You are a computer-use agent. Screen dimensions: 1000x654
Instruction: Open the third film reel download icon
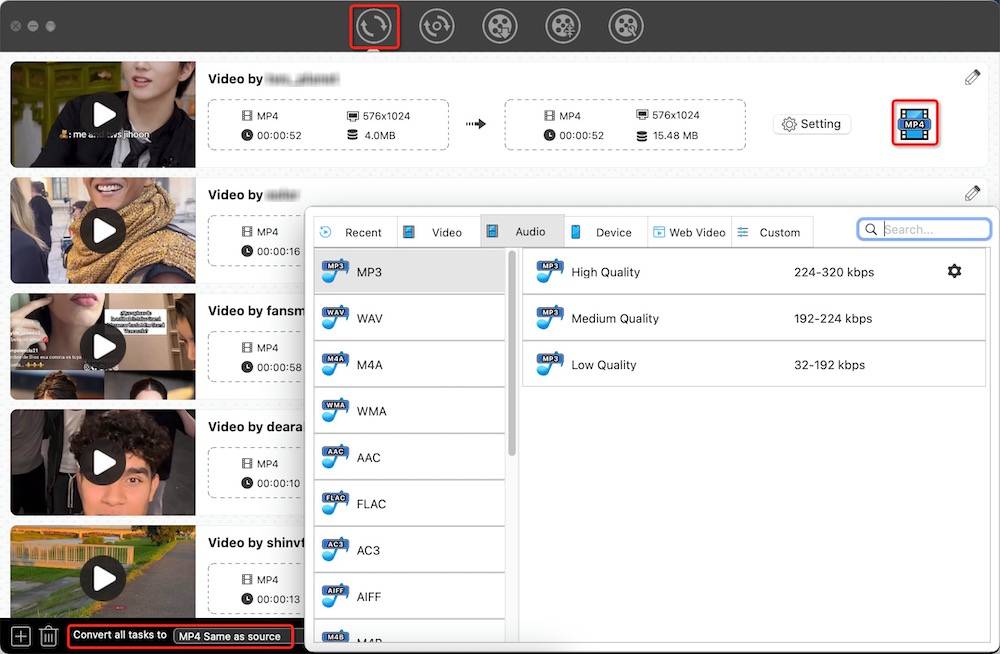[x=500, y=26]
